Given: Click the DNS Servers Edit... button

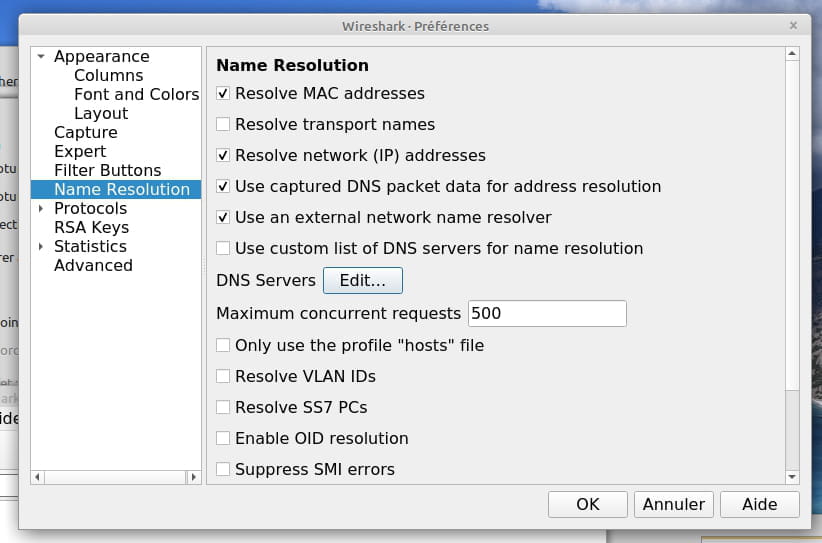Looking at the screenshot, I should pos(363,280).
